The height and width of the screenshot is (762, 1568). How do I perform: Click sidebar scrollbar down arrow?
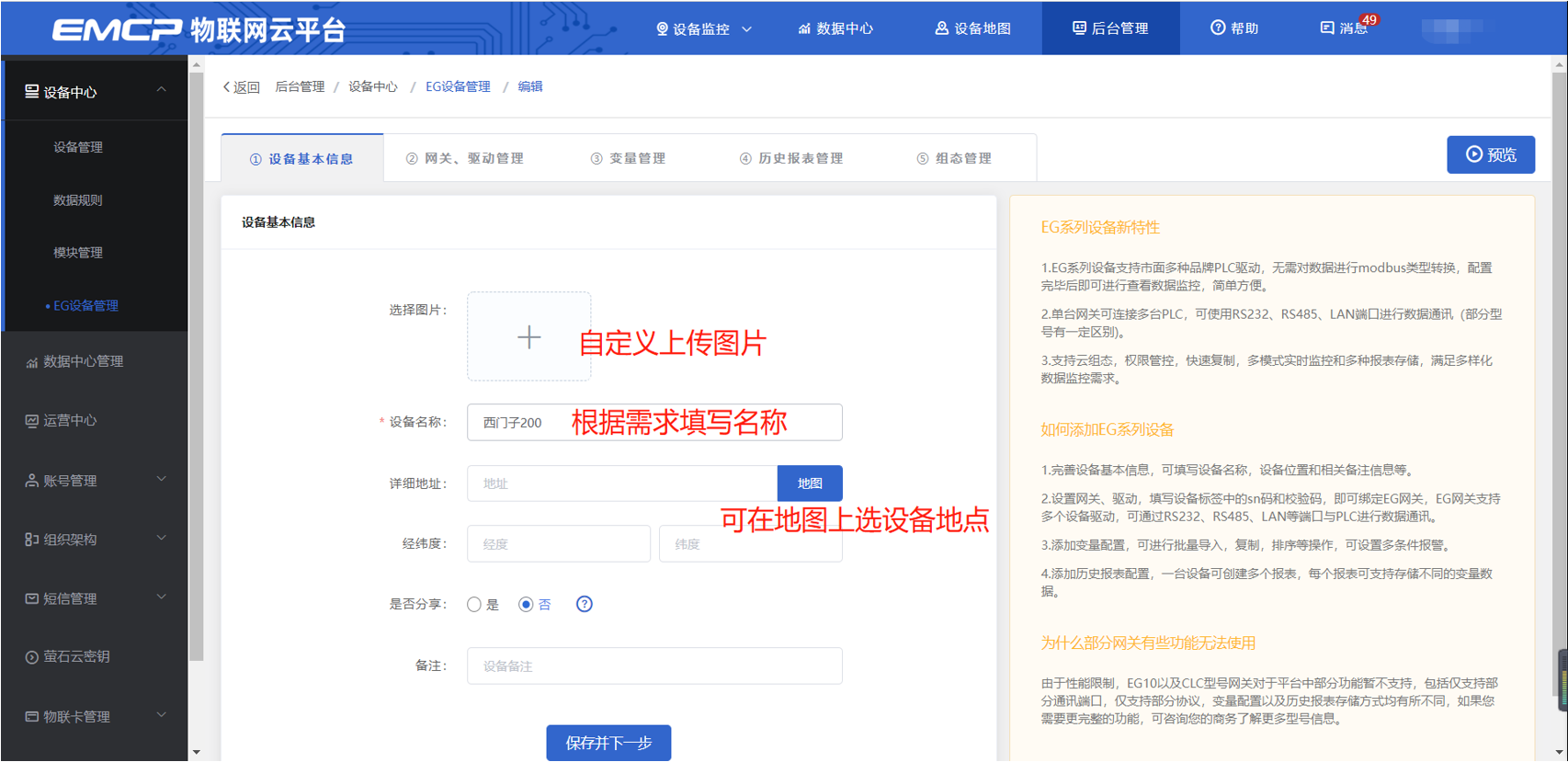[x=196, y=752]
